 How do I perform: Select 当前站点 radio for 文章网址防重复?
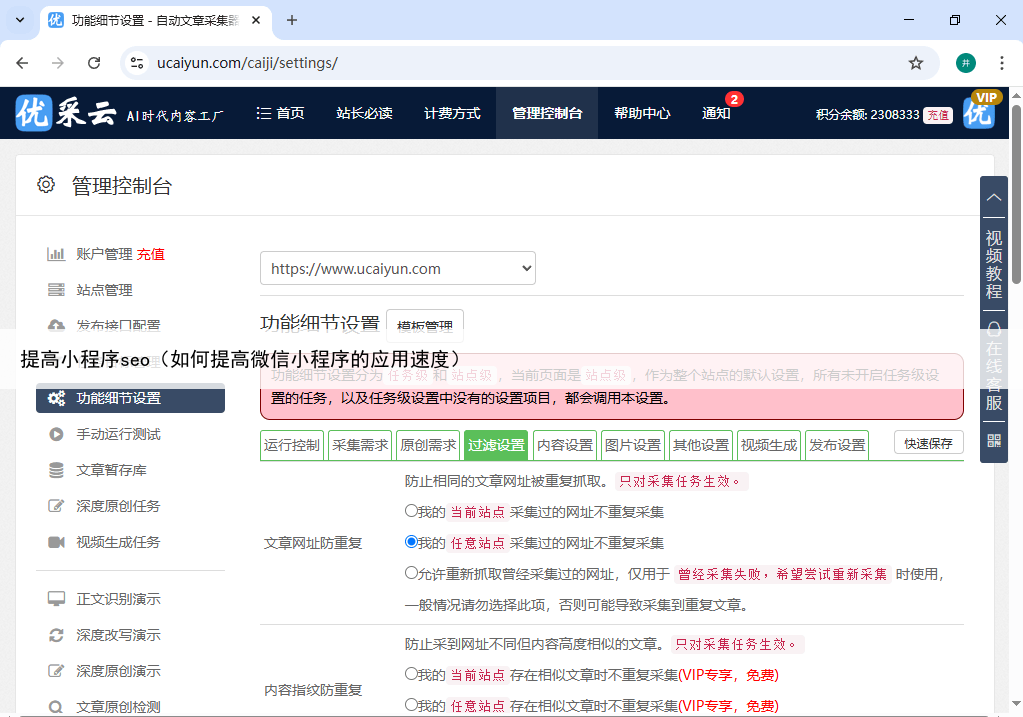411,510
